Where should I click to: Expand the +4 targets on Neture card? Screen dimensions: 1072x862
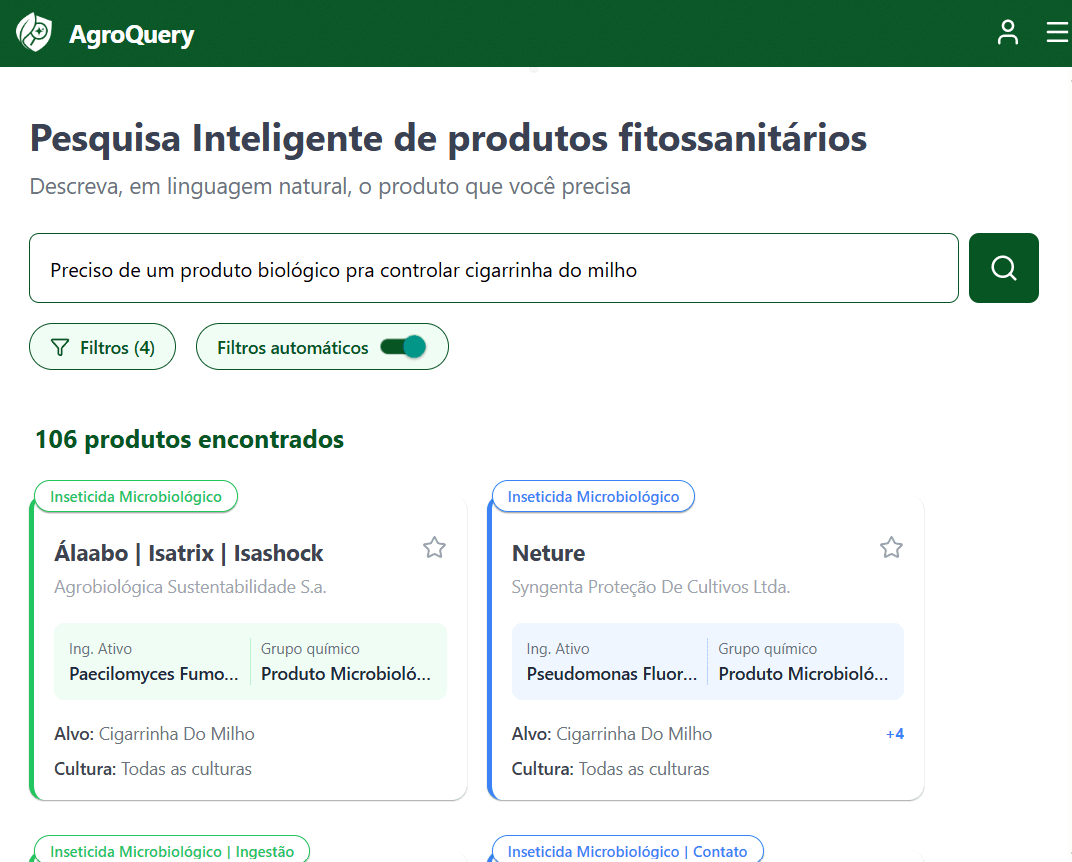tap(893, 733)
